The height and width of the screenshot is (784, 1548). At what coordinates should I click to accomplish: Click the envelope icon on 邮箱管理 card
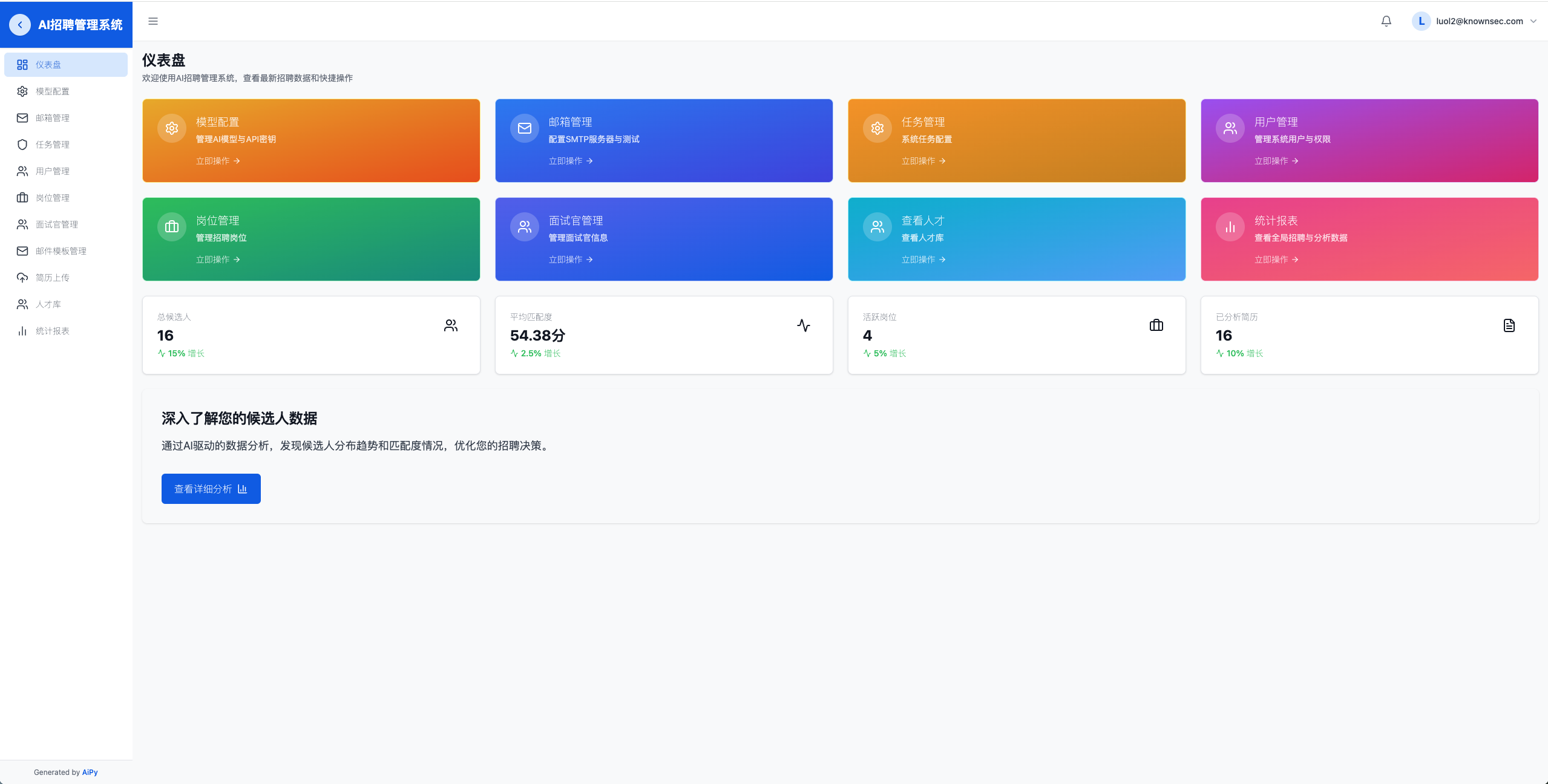[525, 128]
